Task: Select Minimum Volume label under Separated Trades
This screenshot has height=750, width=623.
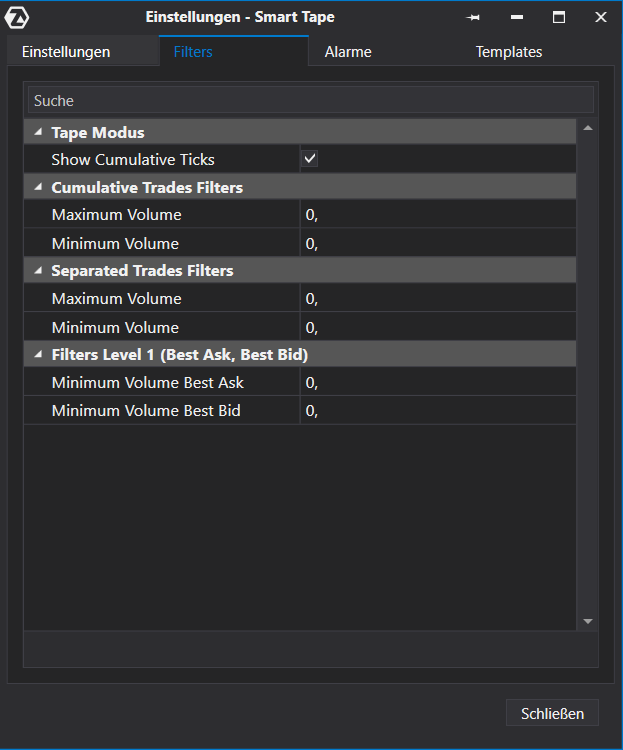Action: pos(115,328)
